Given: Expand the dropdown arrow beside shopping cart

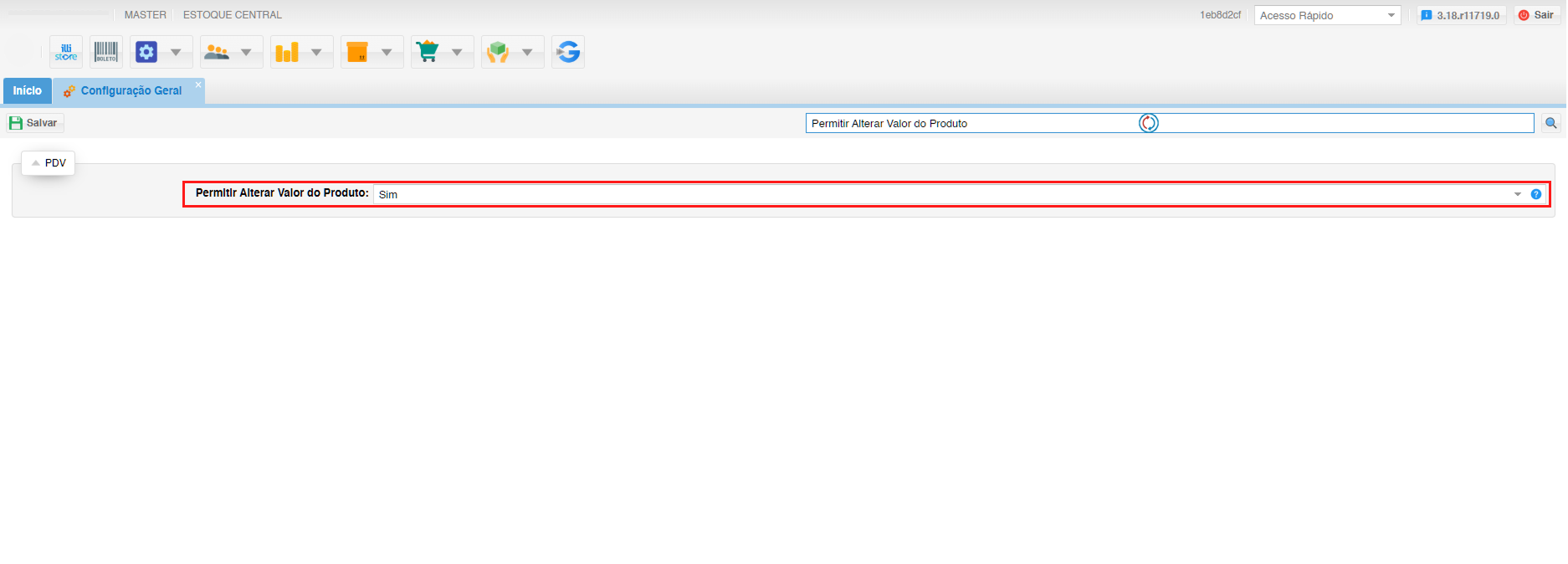Looking at the screenshot, I should coord(457,52).
